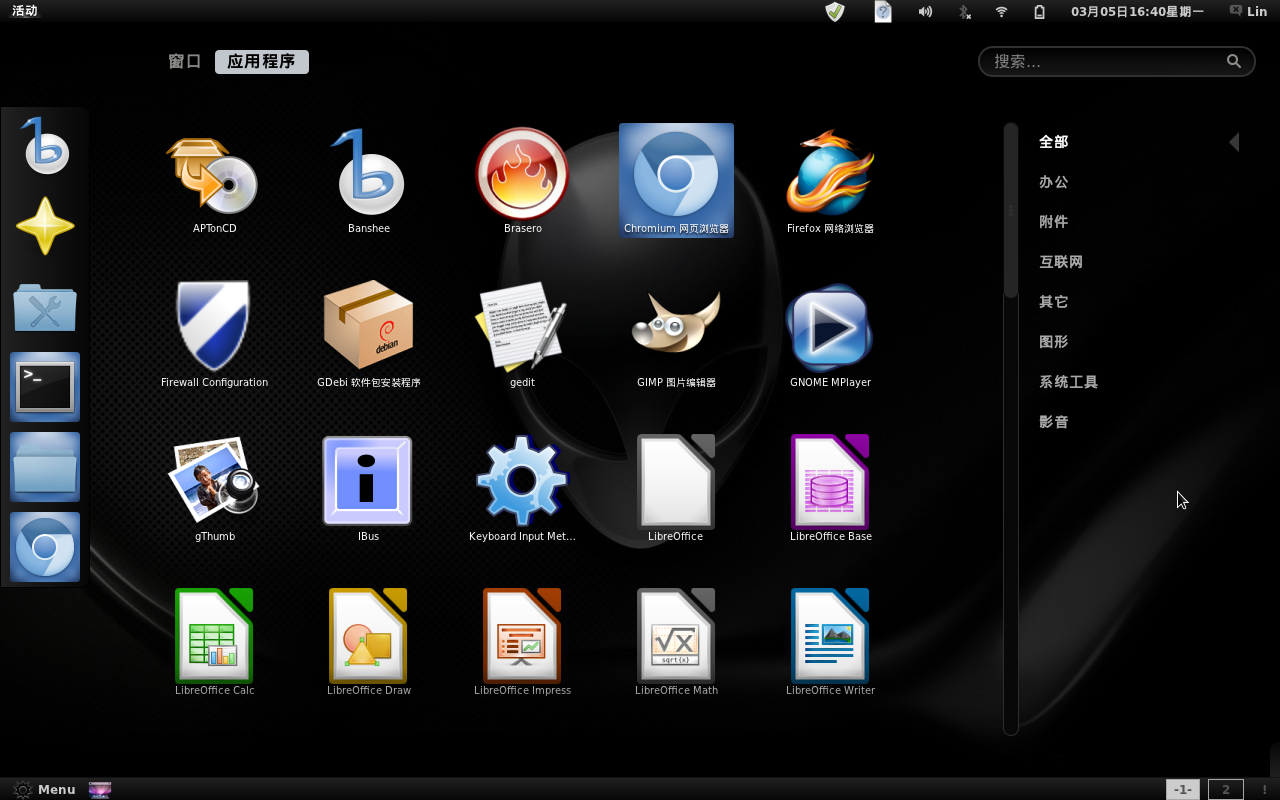Select the 其它 category
Viewport: 1280px width, 800px height.
(1053, 302)
